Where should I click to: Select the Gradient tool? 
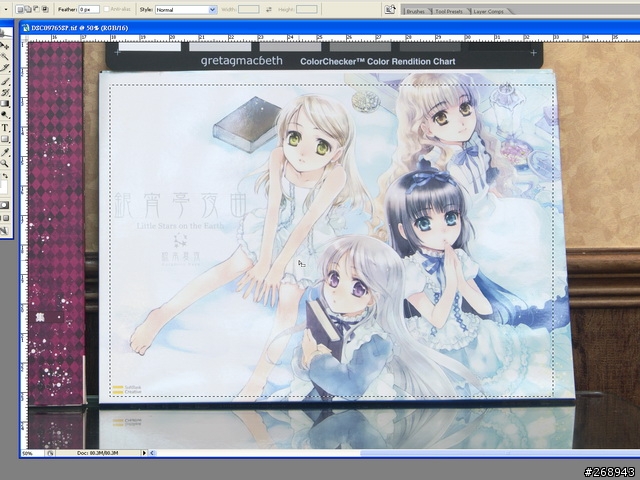[5, 104]
